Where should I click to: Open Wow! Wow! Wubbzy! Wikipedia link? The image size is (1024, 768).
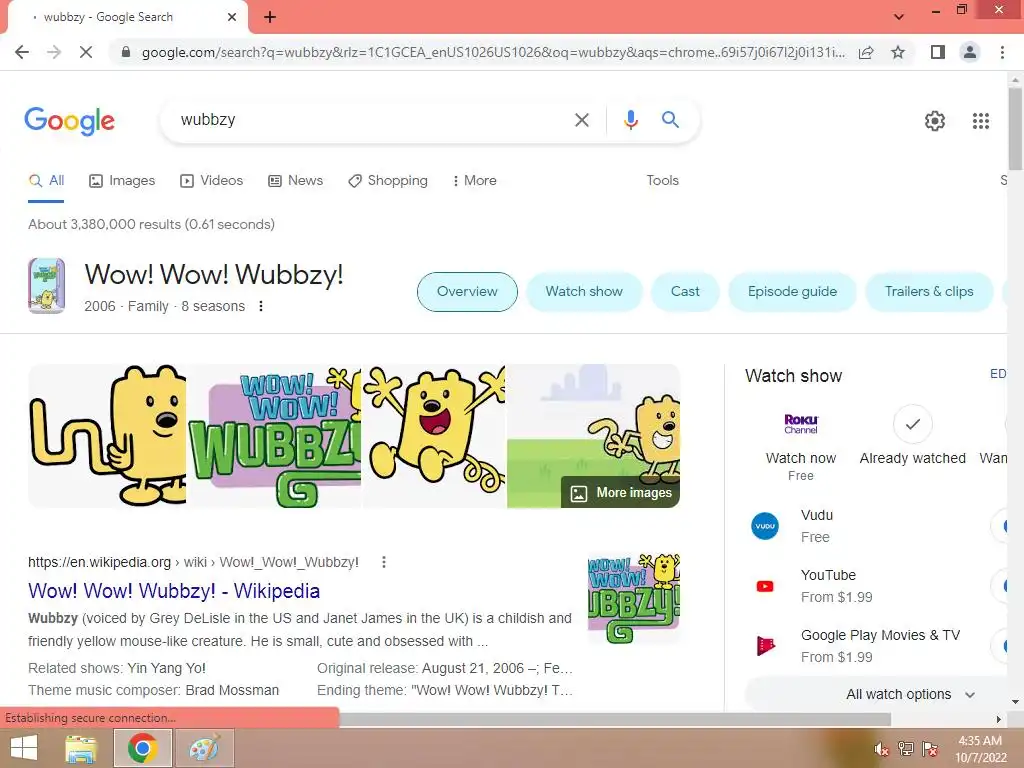(174, 591)
